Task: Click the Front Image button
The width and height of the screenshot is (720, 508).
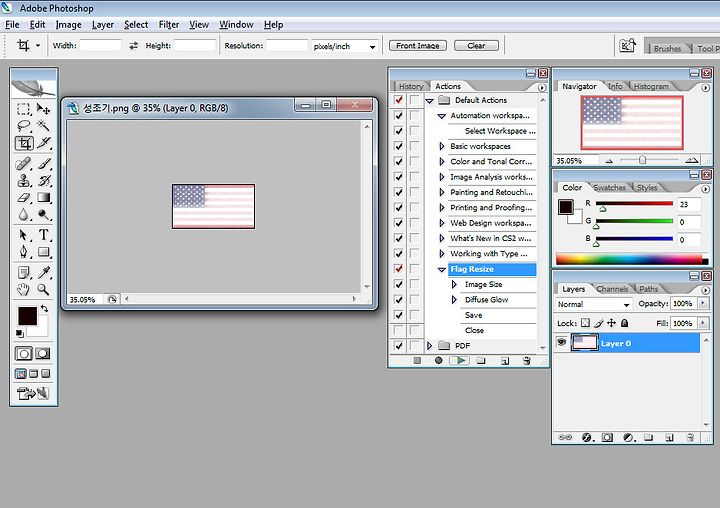Action: (418, 45)
